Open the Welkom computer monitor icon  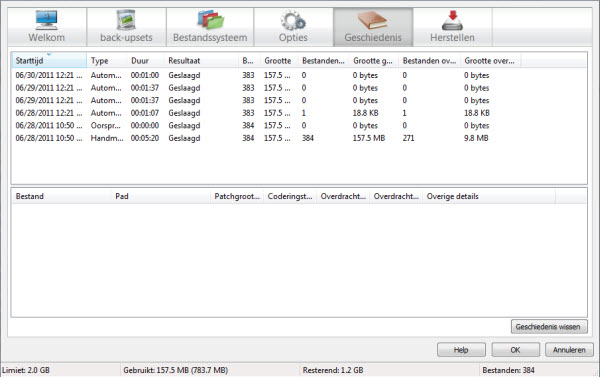coord(47,20)
